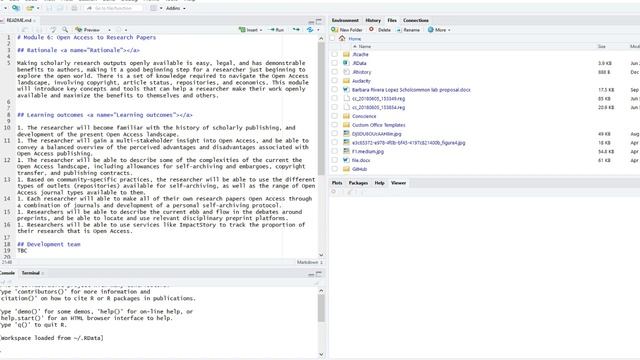Click the console vertical scrollbar thumb

[321, 307]
